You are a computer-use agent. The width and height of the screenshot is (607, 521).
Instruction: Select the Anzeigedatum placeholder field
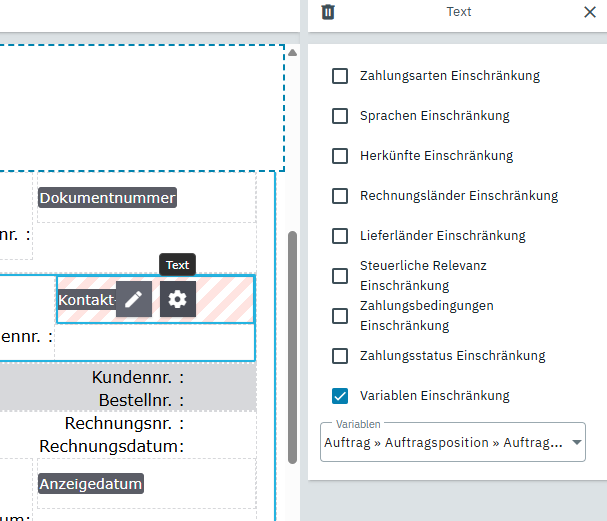[x=90, y=484]
